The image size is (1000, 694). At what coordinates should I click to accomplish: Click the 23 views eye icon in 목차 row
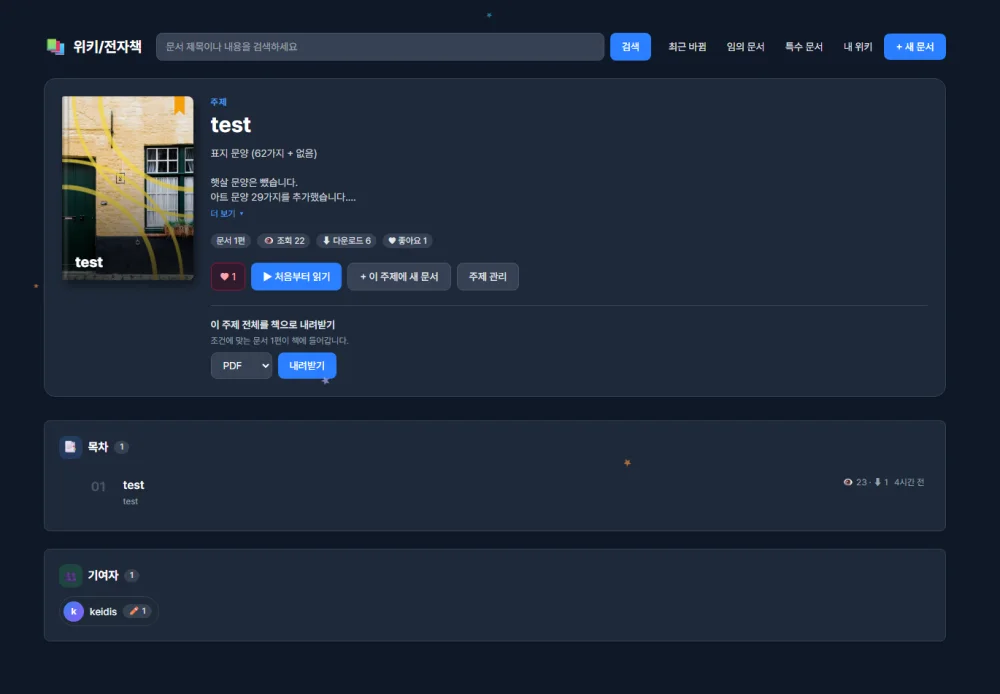pos(848,482)
